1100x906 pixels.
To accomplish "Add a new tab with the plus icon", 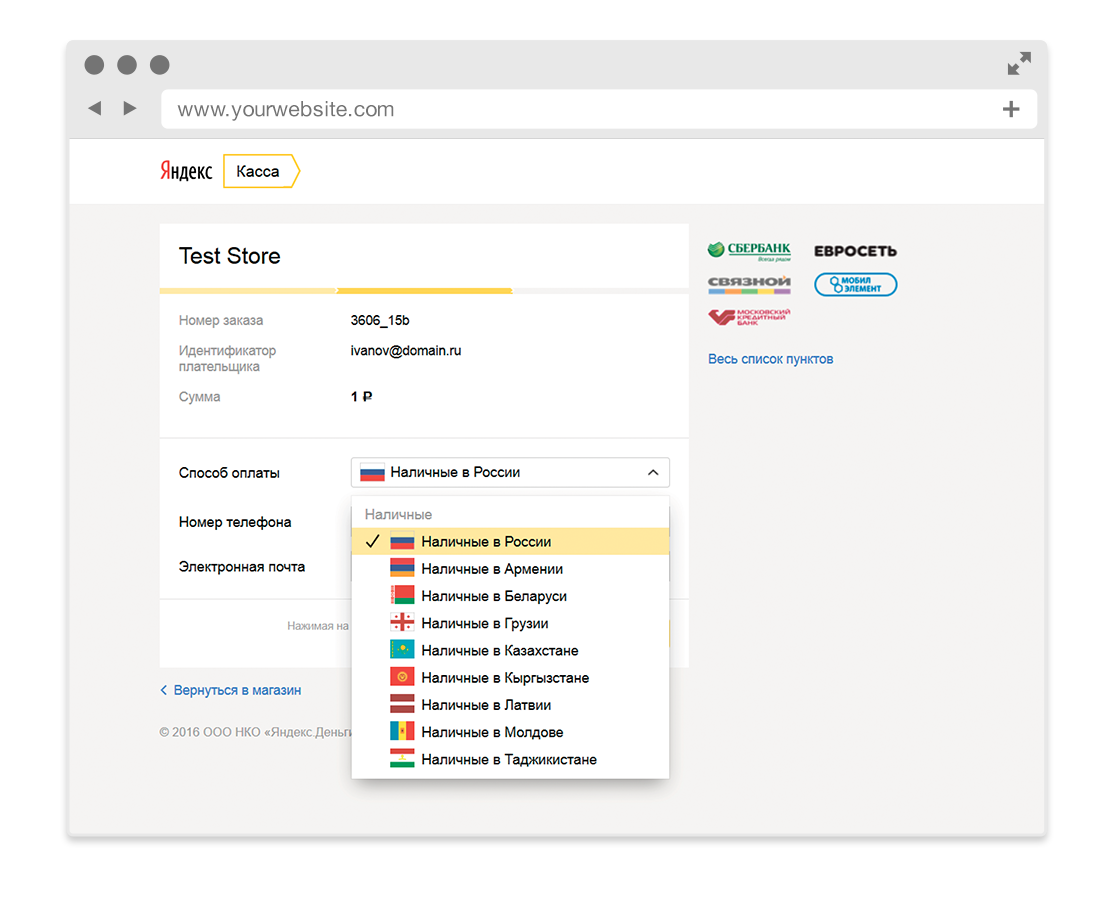I will pos(1011,109).
